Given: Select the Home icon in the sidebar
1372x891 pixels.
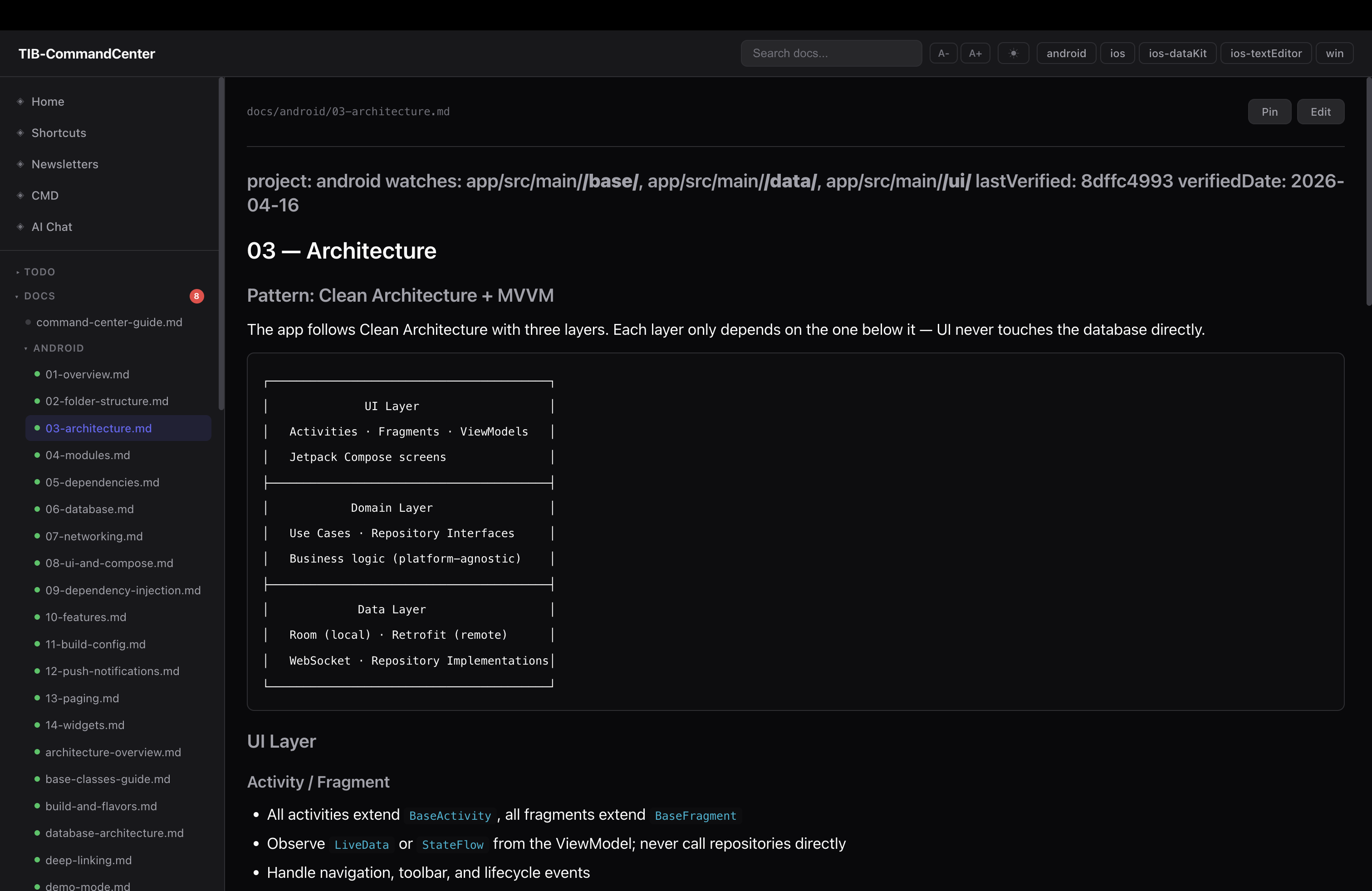Looking at the screenshot, I should pyautogui.click(x=20, y=102).
